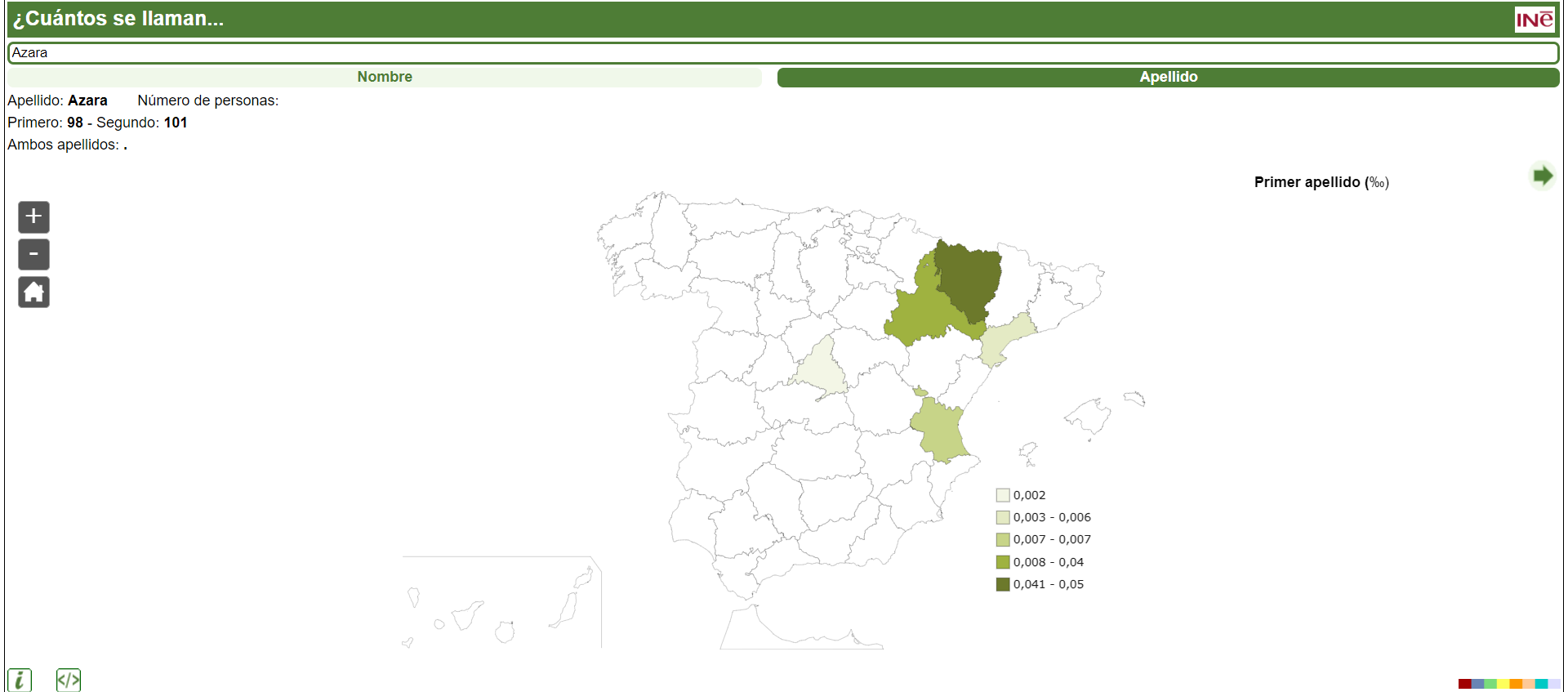
Task: Select the orange color theme swatch
Action: tap(1516, 684)
